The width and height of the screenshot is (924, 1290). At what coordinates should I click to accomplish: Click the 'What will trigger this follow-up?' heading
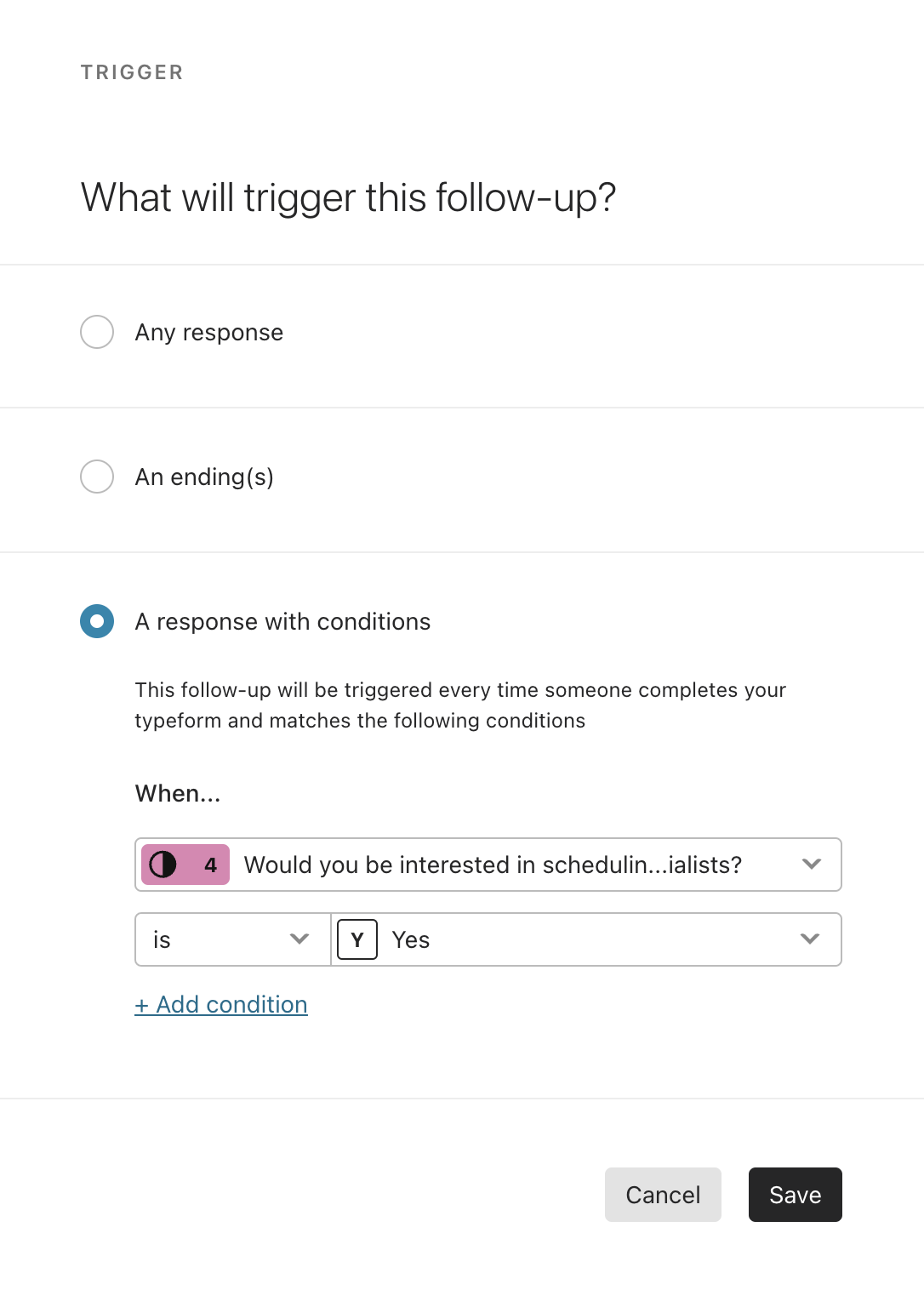(x=348, y=197)
